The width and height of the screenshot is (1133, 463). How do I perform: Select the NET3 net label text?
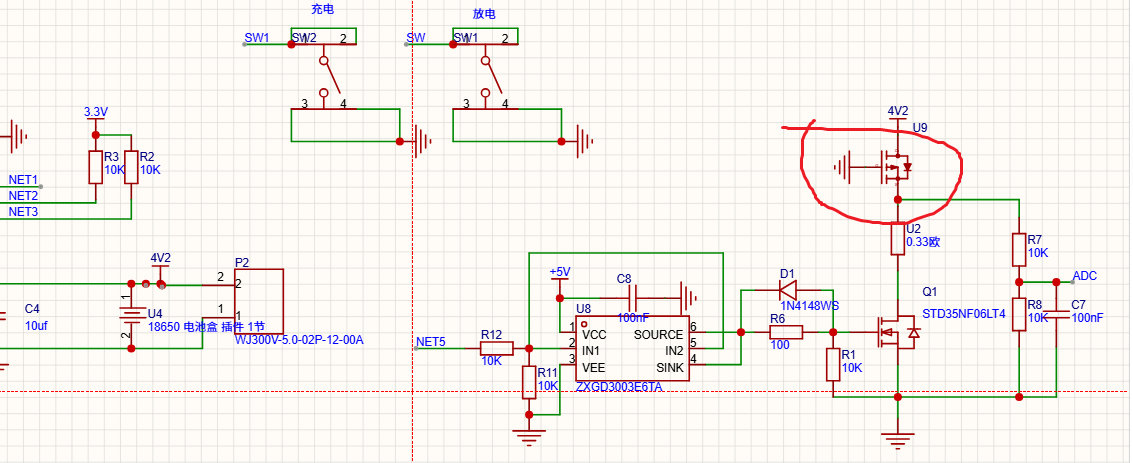pyautogui.click(x=23, y=211)
